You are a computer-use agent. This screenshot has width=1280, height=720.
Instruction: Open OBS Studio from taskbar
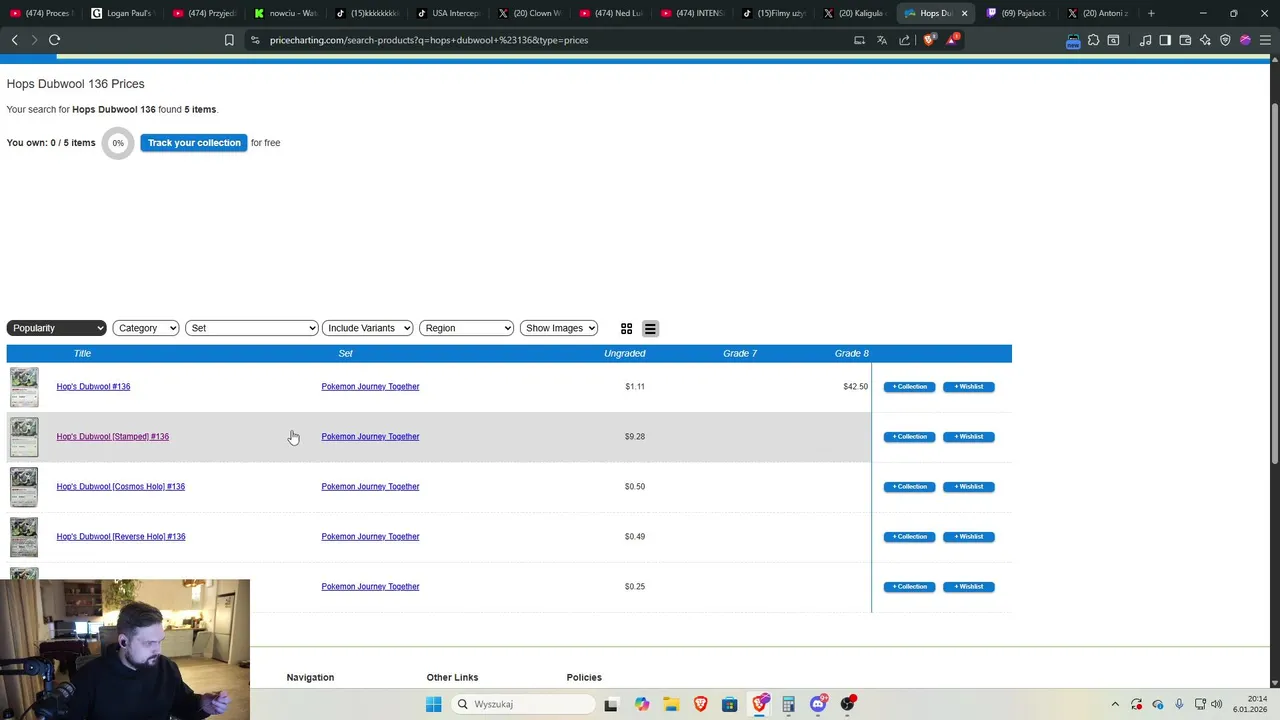848,704
